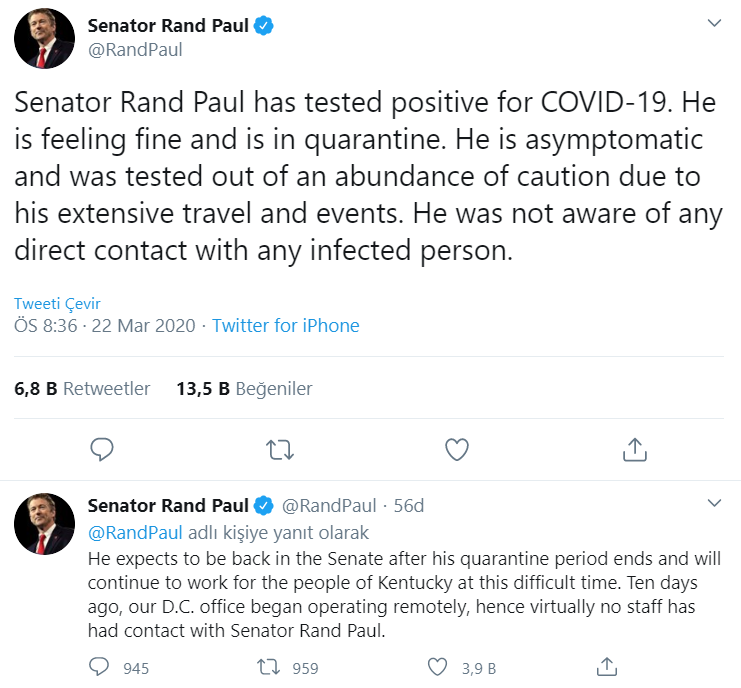Open the main tweet's options chevron
Screen dimensions: 741x688
pos(714,23)
